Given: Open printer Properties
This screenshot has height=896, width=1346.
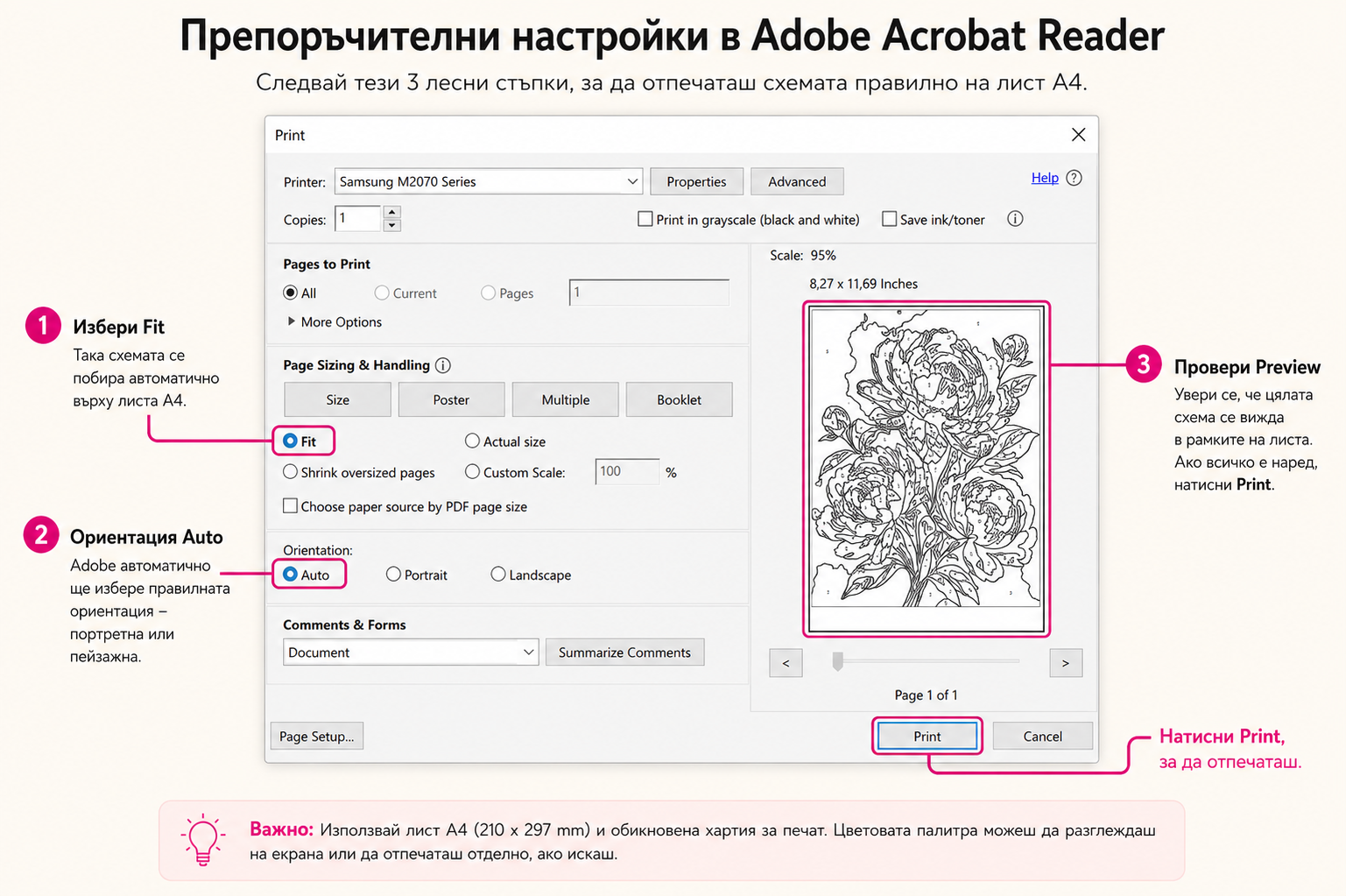Looking at the screenshot, I should tap(697, 181).
